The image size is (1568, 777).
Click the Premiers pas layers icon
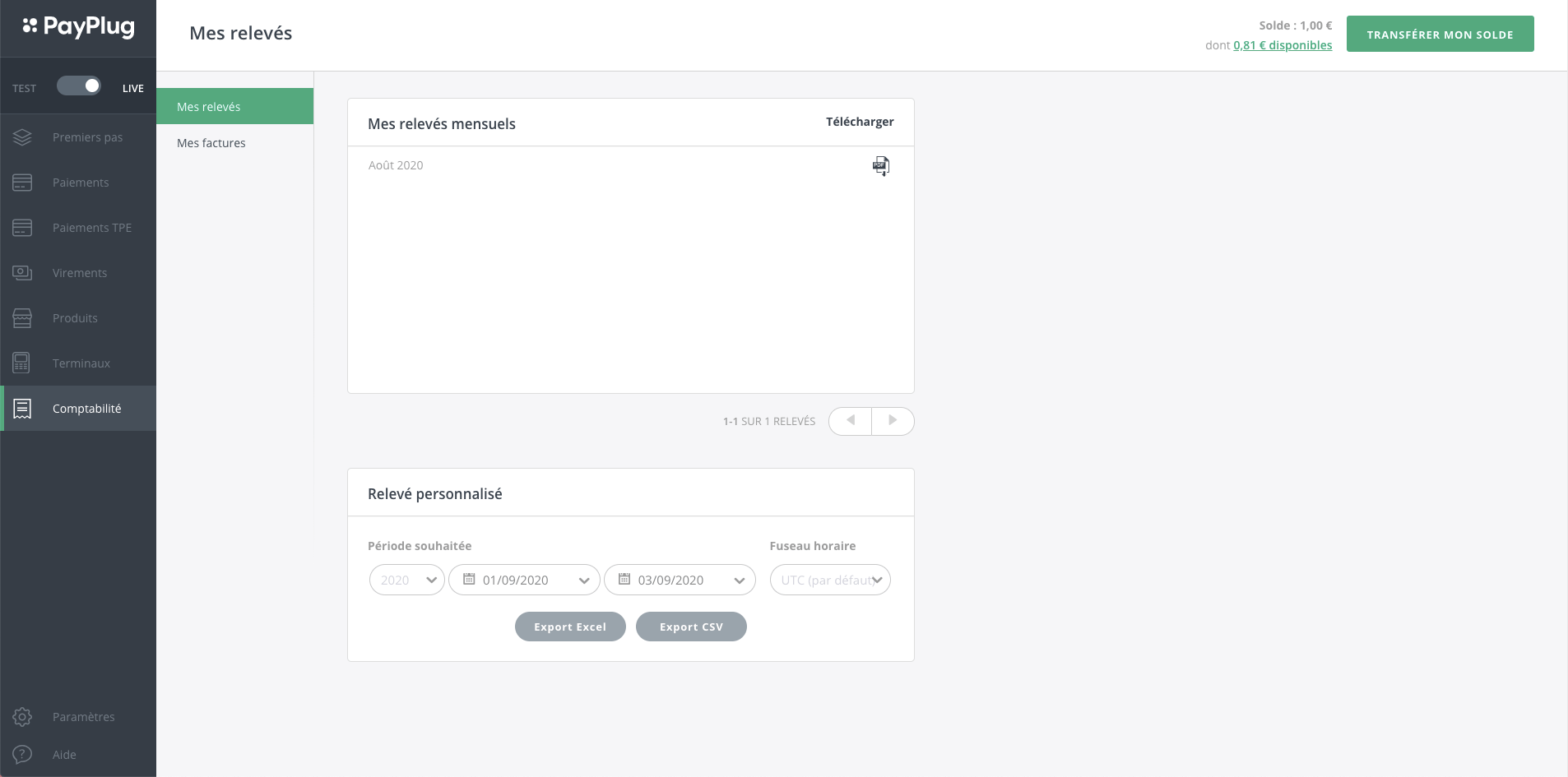[x=22, y=137]
